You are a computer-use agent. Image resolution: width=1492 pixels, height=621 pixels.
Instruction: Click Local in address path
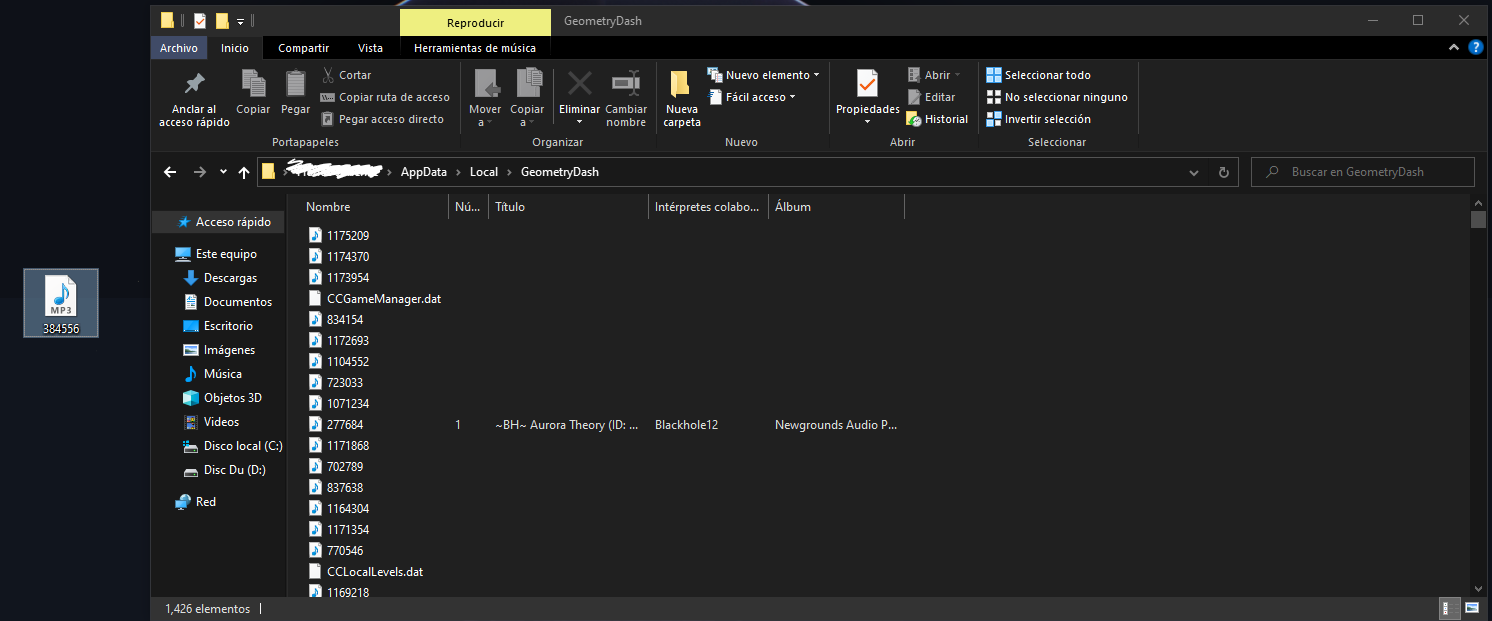484,172
